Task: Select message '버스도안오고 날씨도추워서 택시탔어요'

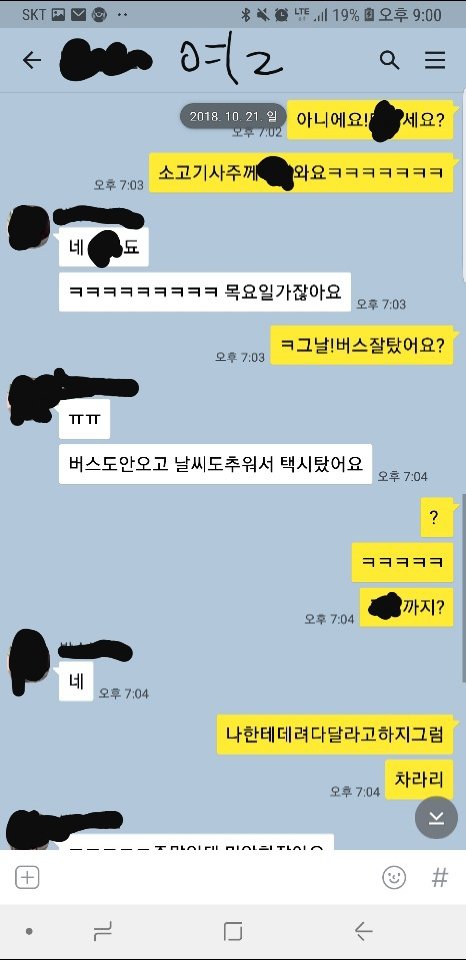Action: coord(216,463)
